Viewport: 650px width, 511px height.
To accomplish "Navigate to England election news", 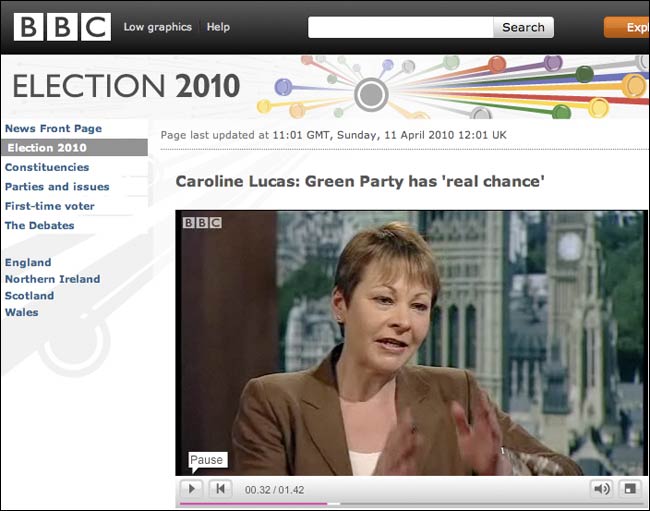I will 28,263.
